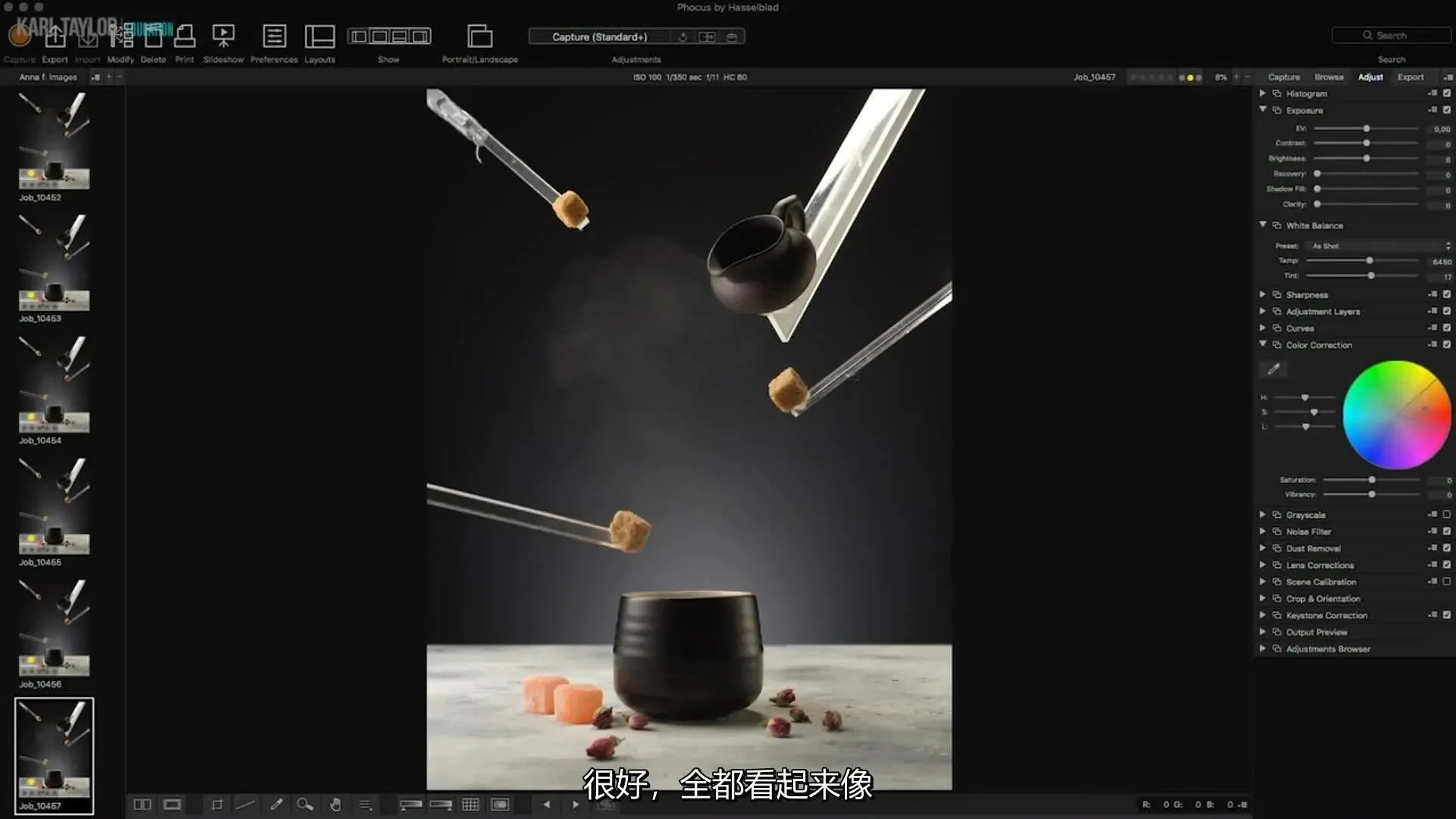Open the Modify tool in toolbar
This screenshot has height=819, width=1456.
point(121,36)
